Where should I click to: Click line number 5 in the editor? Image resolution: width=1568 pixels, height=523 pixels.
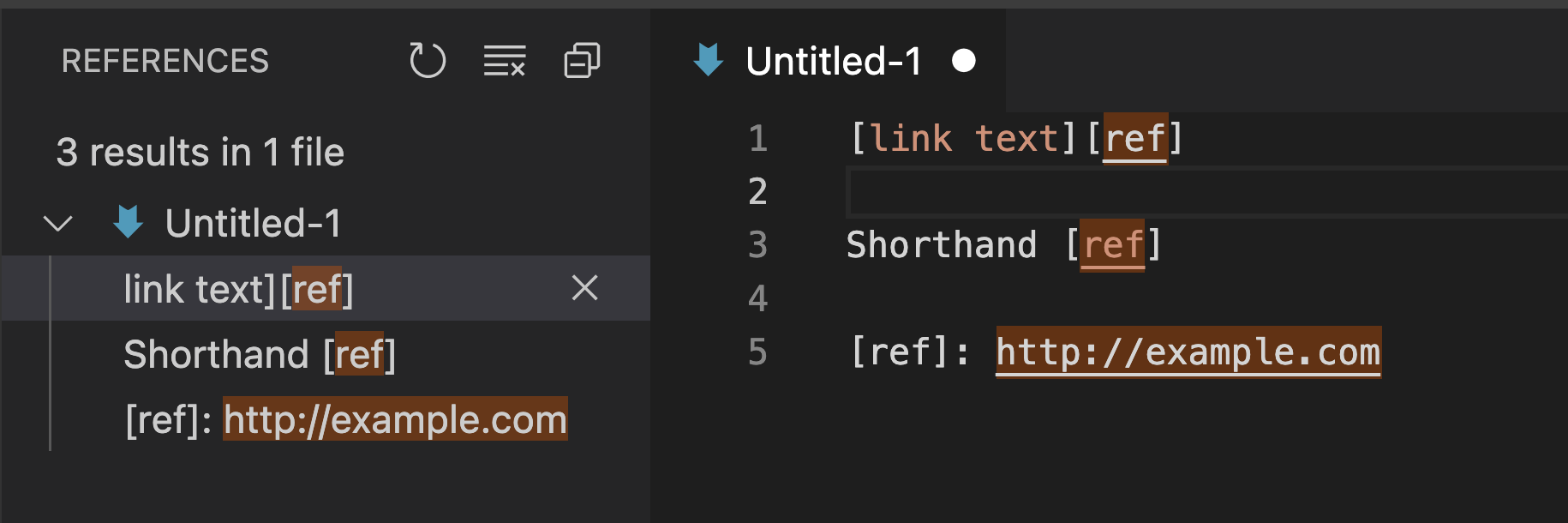click(757, 352)
